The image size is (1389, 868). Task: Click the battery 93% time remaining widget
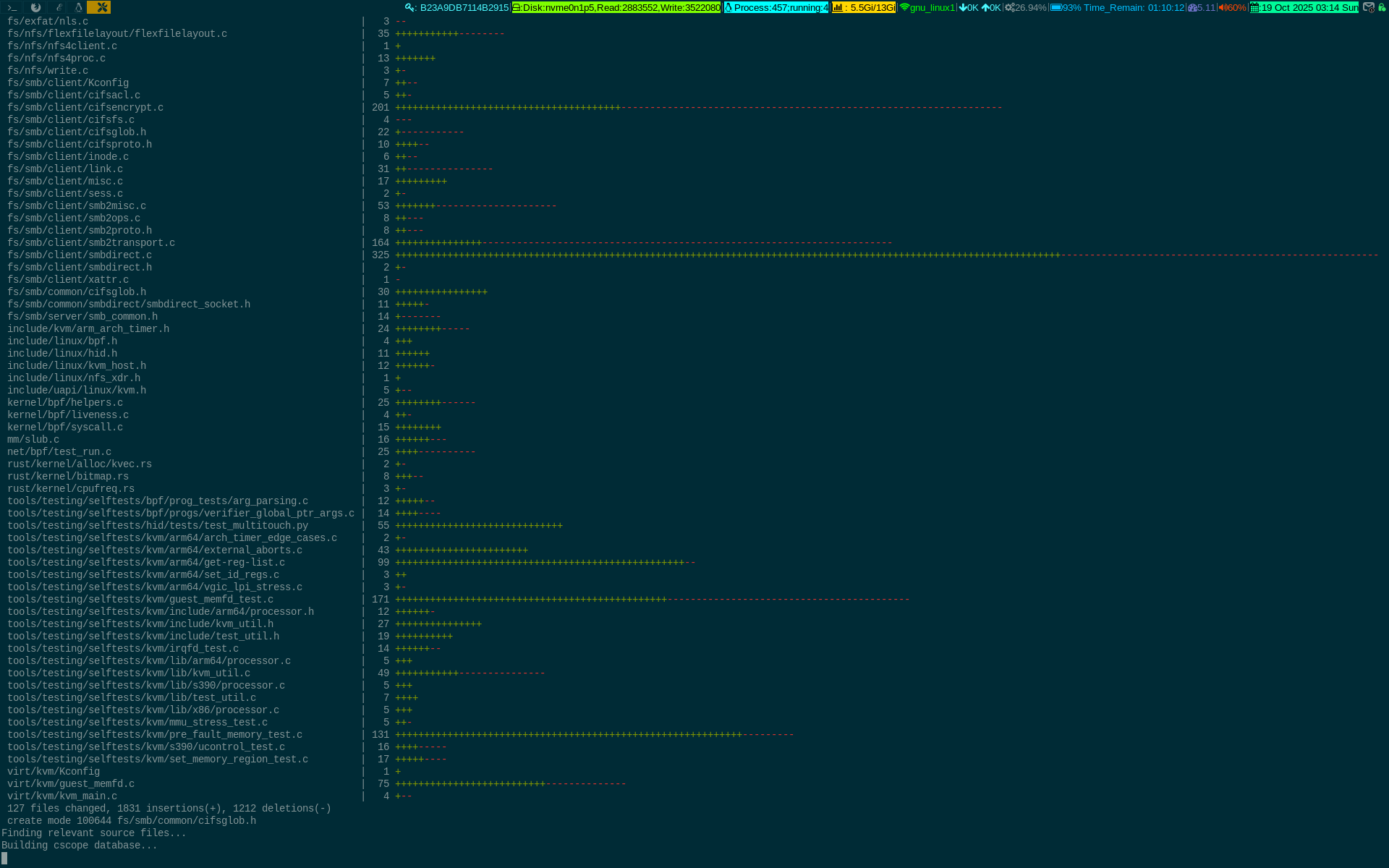pos(1118,7)
